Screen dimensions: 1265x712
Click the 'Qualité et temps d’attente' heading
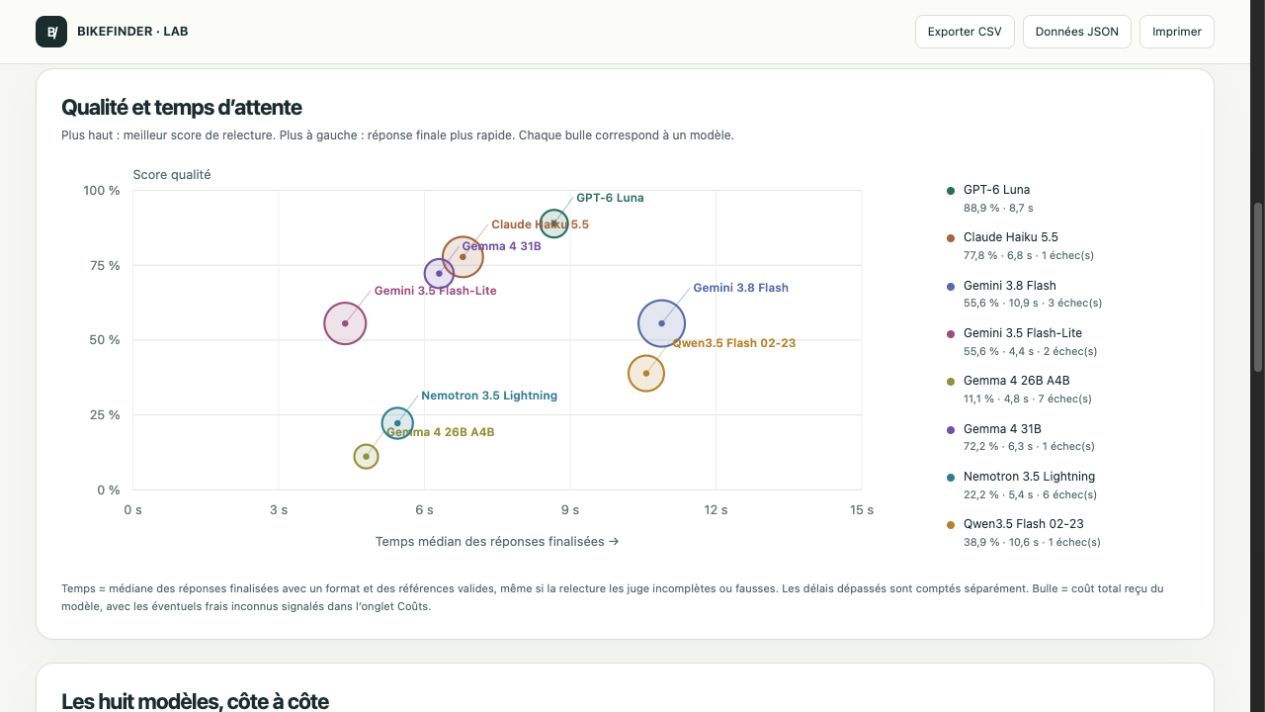pos(181,107)
